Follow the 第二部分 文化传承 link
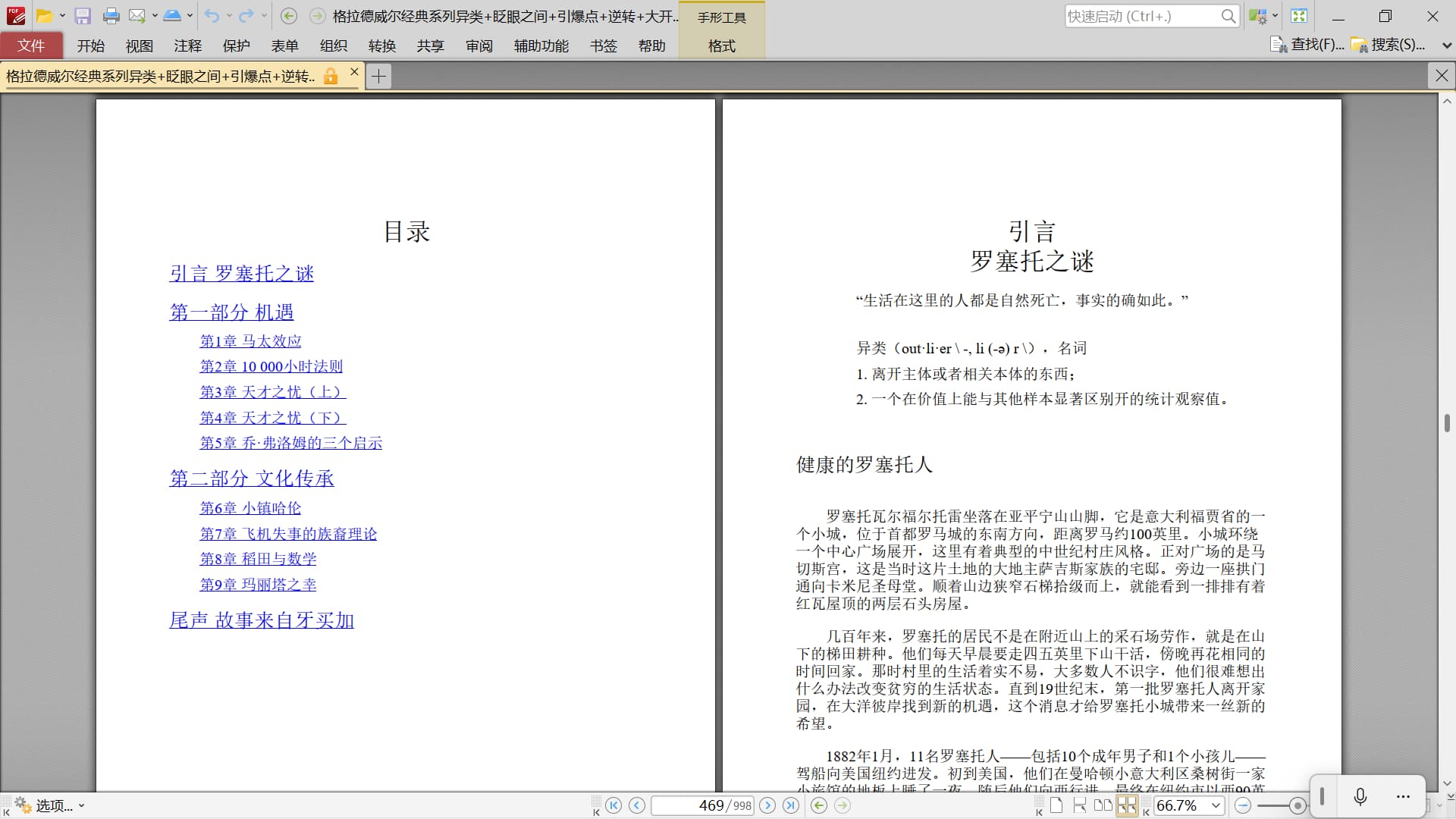Viewport: 1456px width, 819px height. pos(252,479)
